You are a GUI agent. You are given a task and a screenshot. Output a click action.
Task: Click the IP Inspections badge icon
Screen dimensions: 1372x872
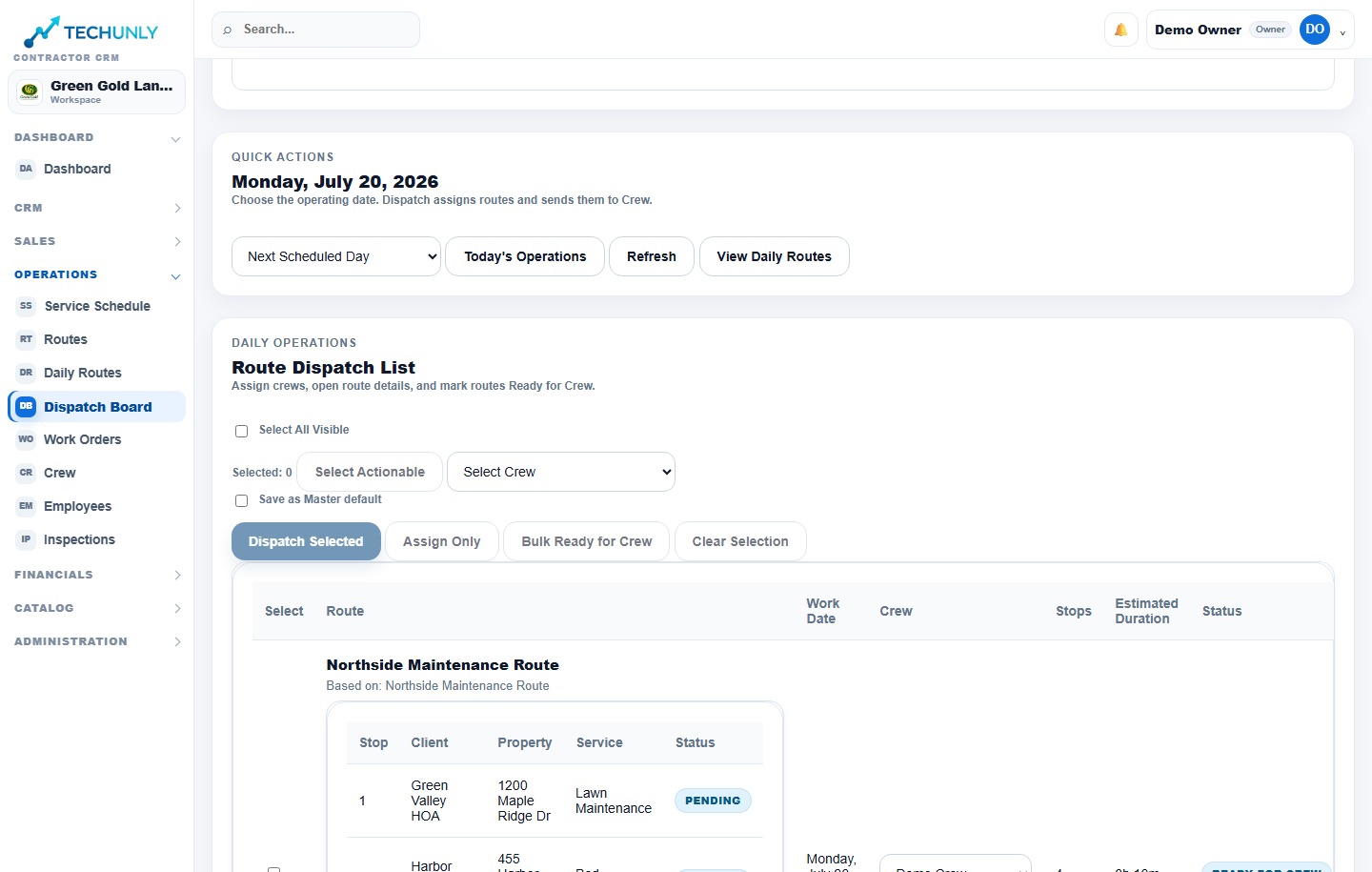[x=26, y=539]
